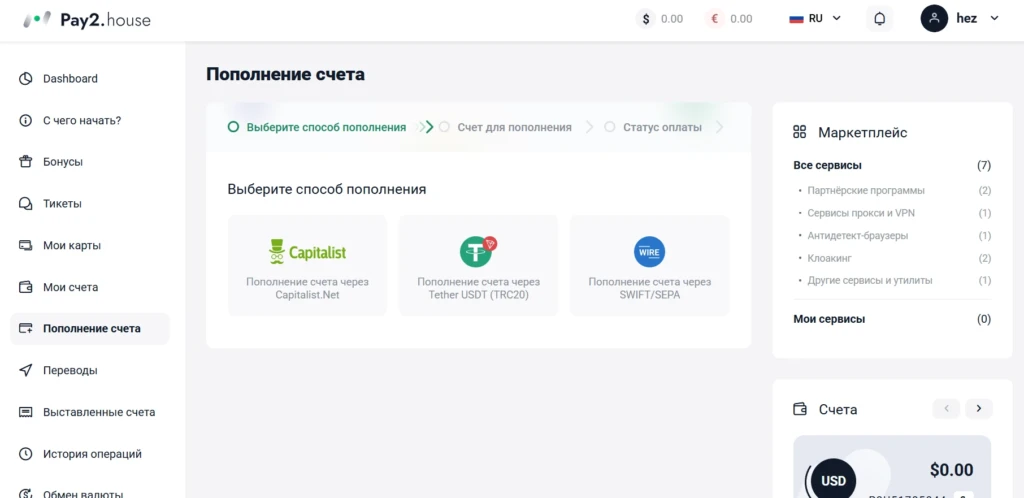Viewport: 1024px width, 498px height.
Task: Go to Бонусы section
Action: pos(89,162)
